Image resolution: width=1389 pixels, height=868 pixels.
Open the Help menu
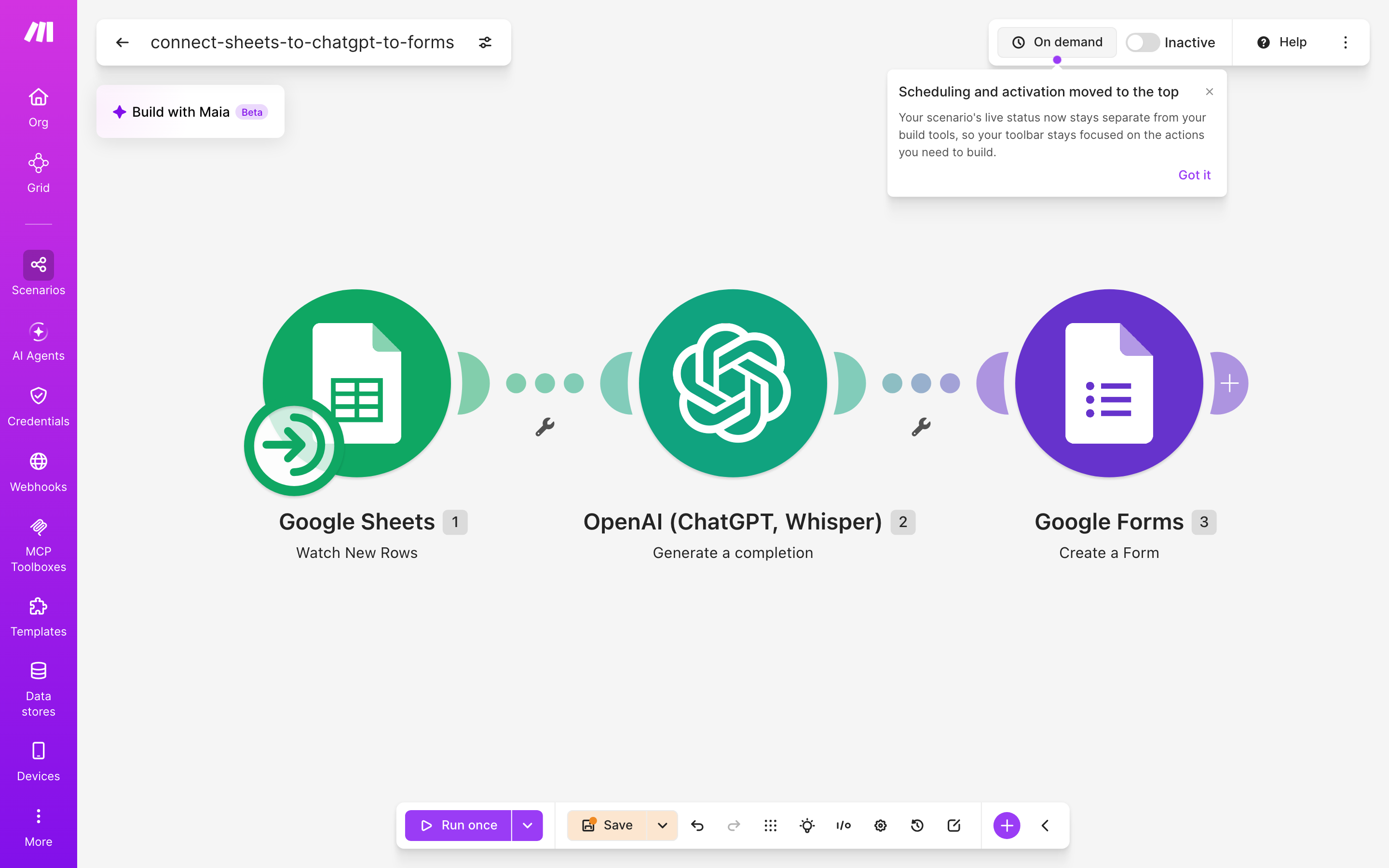pyautogui.click(x=1281, y=42)
